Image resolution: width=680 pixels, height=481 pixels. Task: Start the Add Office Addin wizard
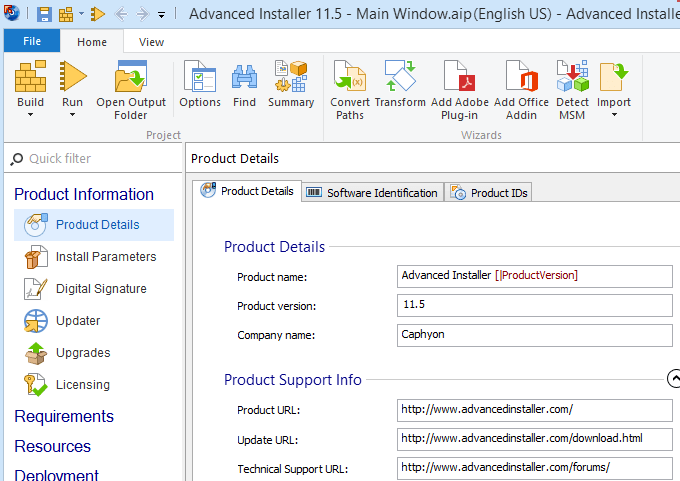[521, 78]
